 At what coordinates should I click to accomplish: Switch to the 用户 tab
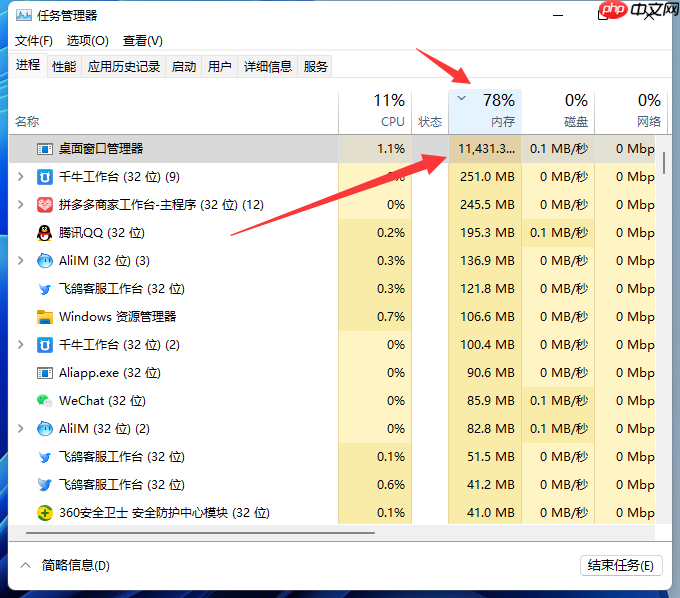(219, 67)
